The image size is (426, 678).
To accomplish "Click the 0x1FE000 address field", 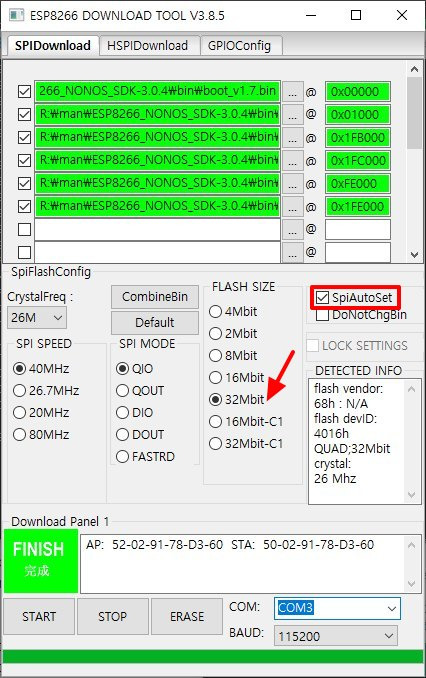I will pyautogui.click(x=358, y=207).
